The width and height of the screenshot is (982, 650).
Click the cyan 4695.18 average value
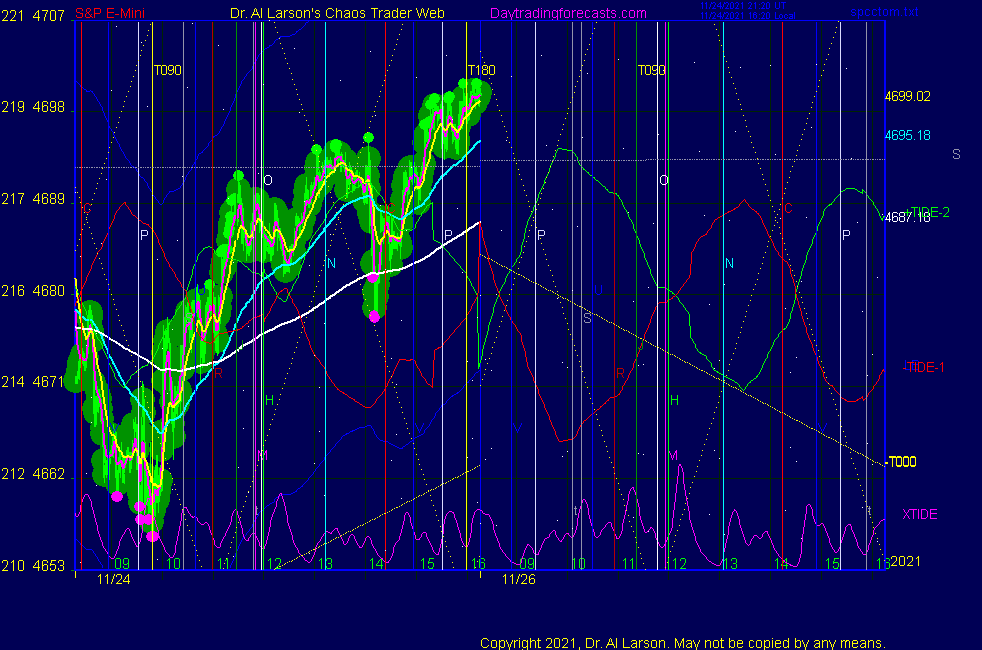coord(906,135)
